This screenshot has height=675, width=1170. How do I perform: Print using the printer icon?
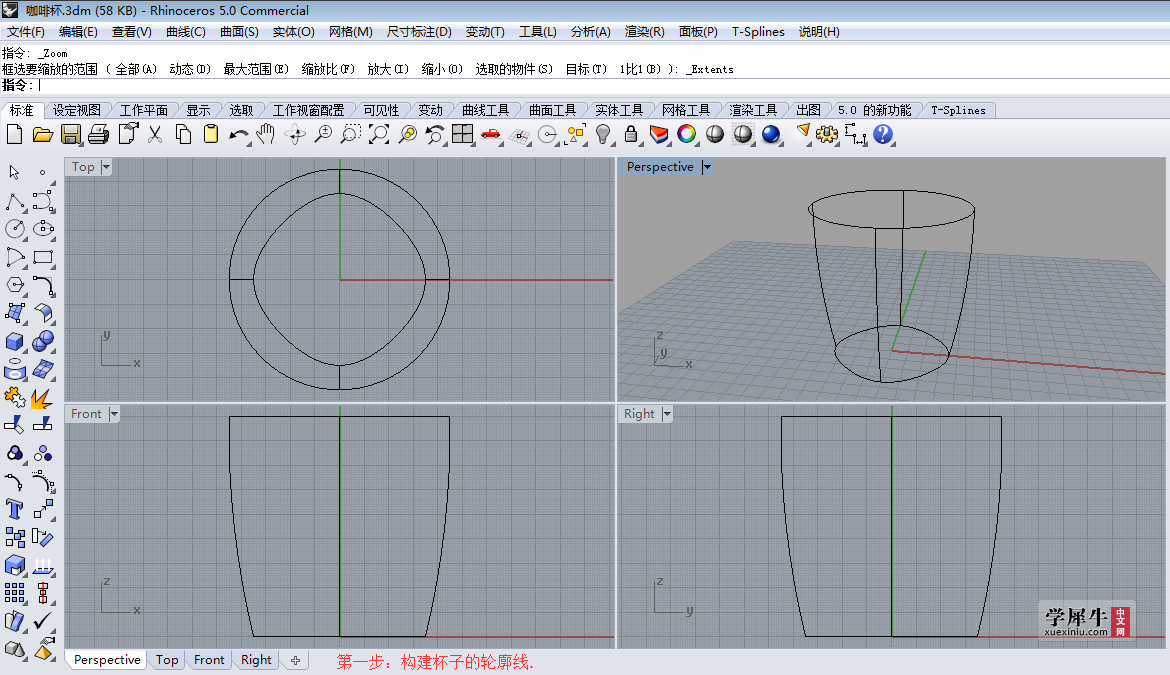click(98, 134)
